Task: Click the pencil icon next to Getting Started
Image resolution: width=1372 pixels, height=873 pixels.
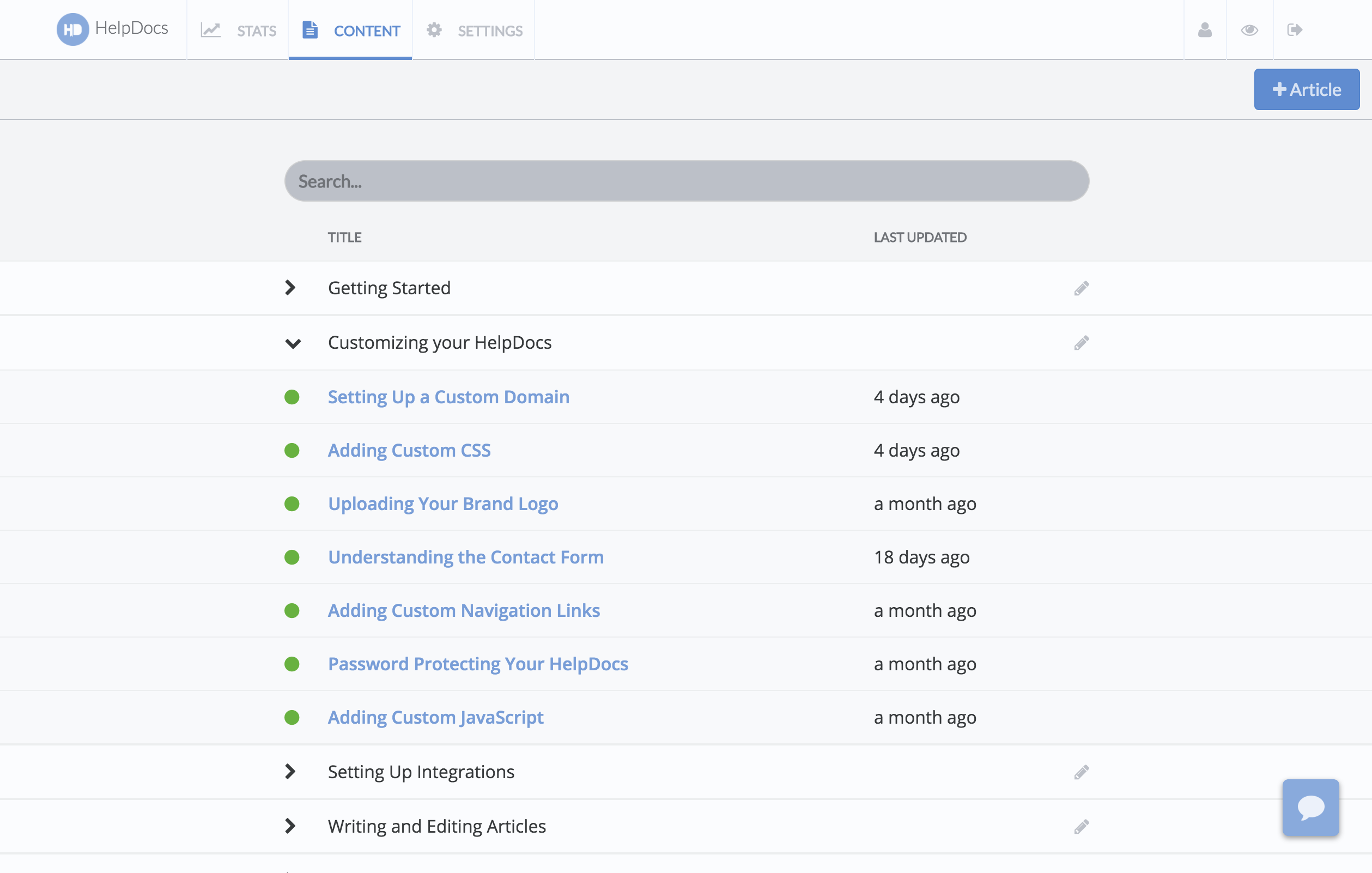Action: tap(1082, 288)
